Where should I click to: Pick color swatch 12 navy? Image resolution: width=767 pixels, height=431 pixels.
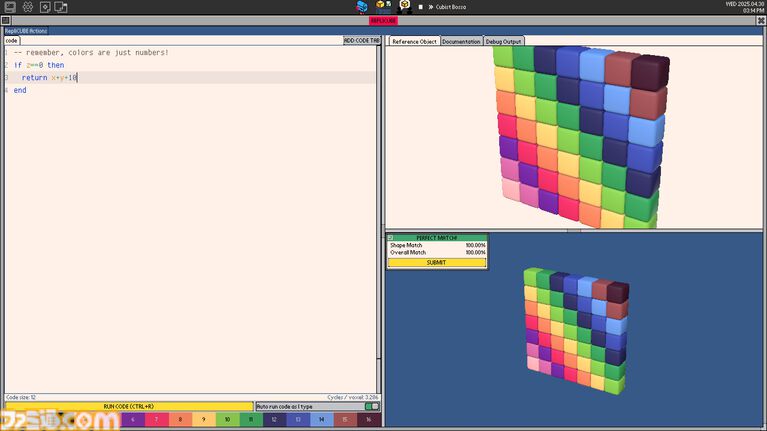(274, 420)
